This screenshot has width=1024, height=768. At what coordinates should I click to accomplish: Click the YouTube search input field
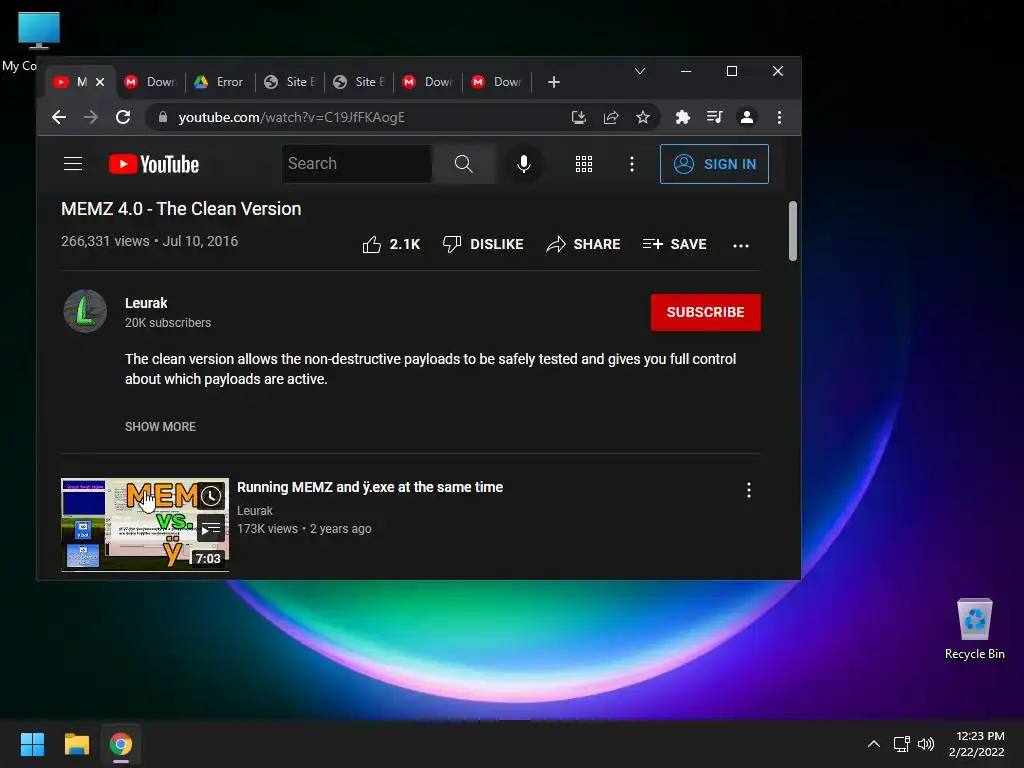(x=357, y=164)
